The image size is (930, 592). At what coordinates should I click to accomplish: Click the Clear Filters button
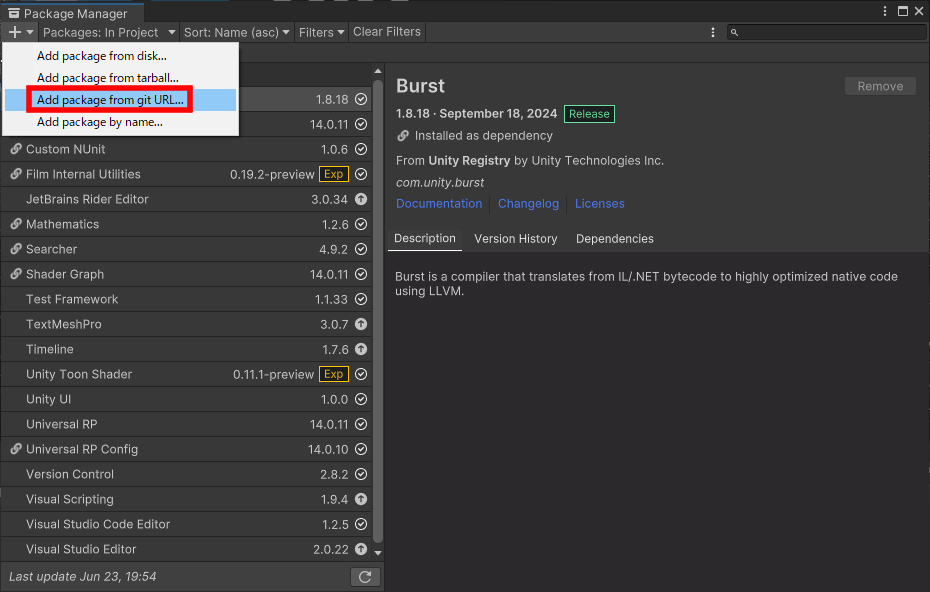pyautogui.click(x=387, y=32)
